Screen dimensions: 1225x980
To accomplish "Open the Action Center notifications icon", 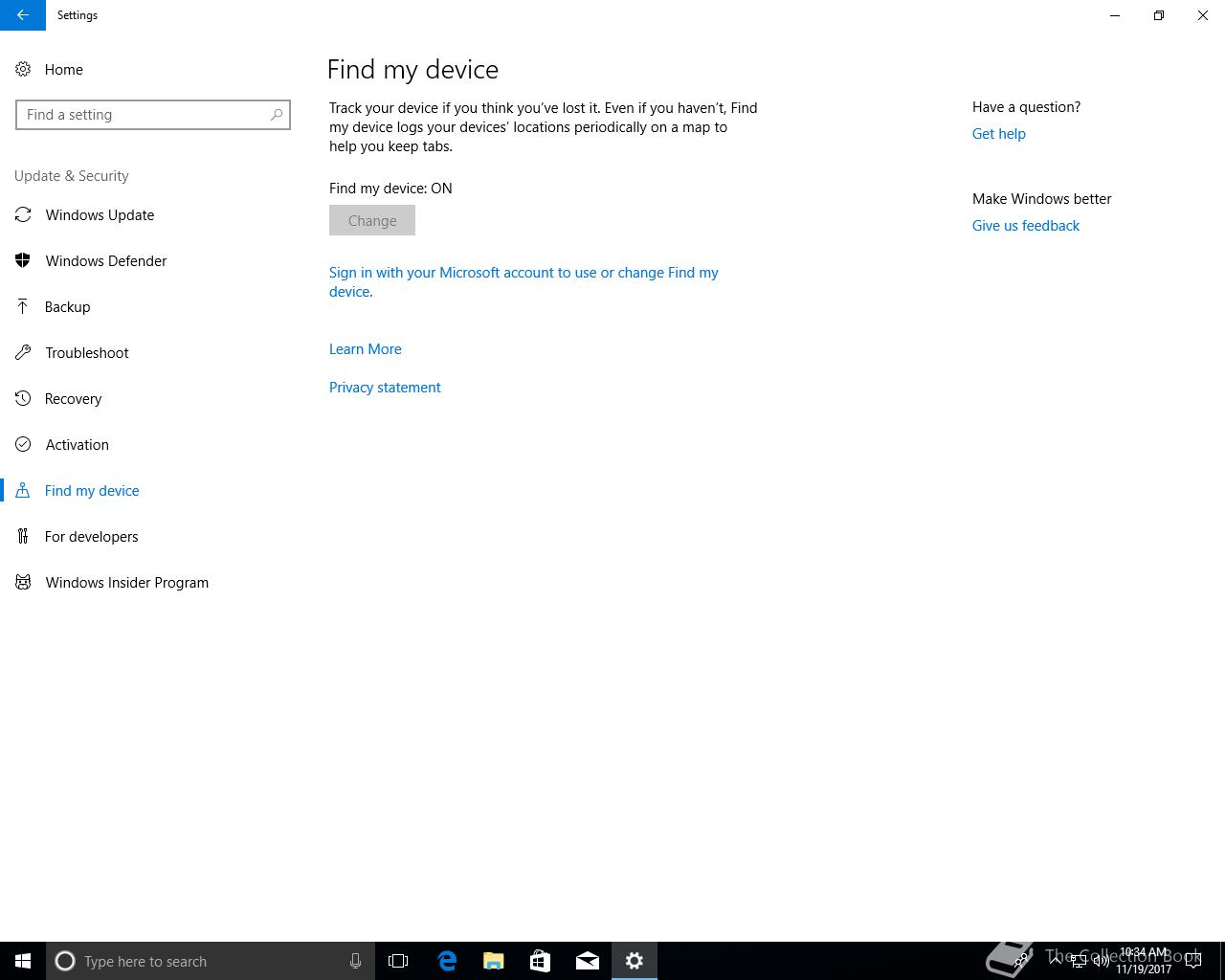I will [x=1193, y=961].
